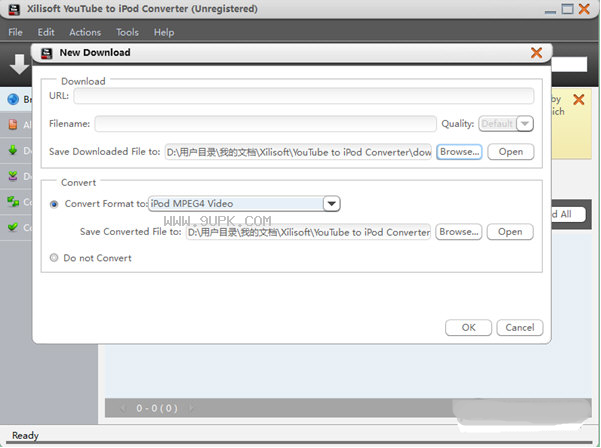601x448 pixels.
Task: Click the orange document sidebar icon
Action: pos(13,124)
